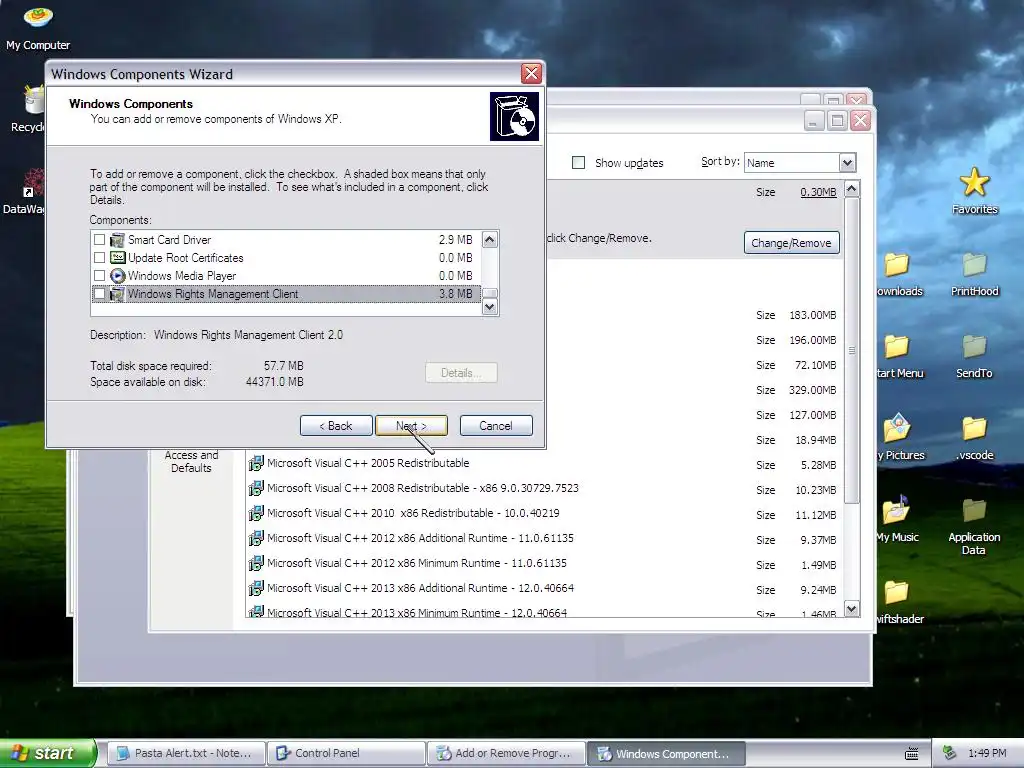Screen dimensions: 1024x768
Task: Switch to Windows Components taskbar item
Action: [666, 753]
